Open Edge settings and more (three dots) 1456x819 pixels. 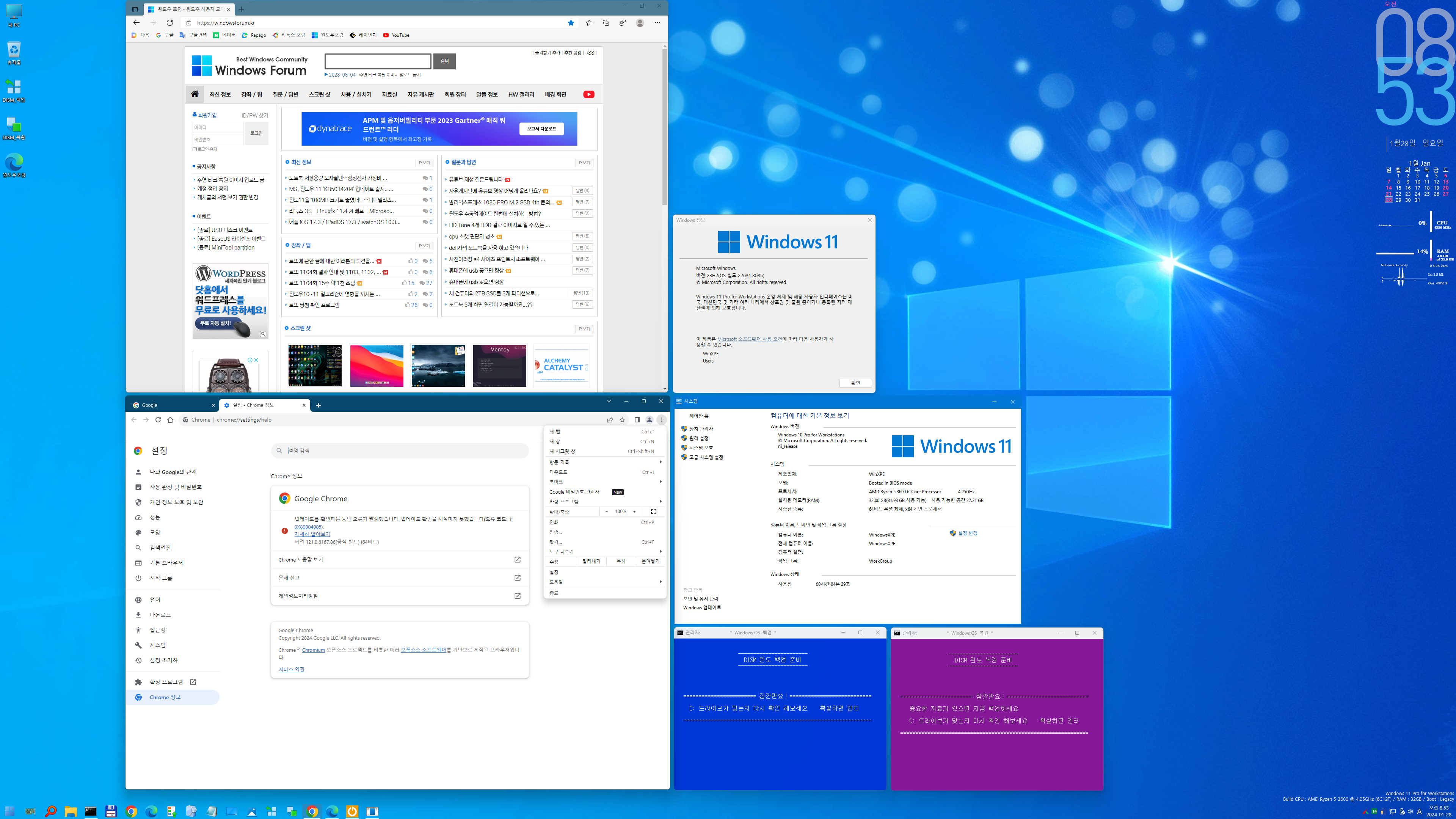tap(657, 23)
